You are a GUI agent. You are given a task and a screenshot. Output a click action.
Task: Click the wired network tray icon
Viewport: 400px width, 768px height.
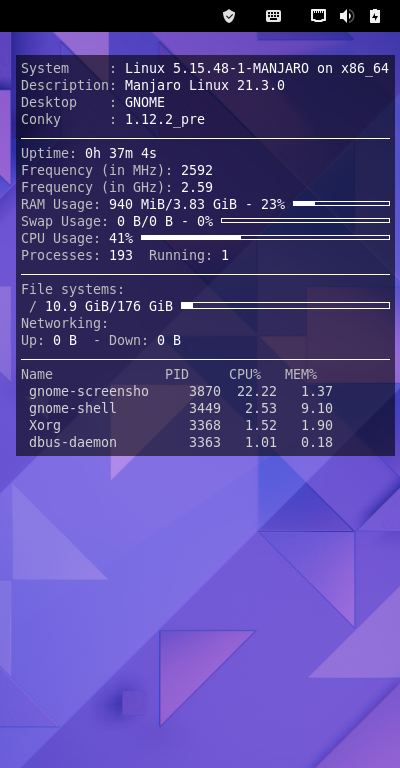click(318, 16)
